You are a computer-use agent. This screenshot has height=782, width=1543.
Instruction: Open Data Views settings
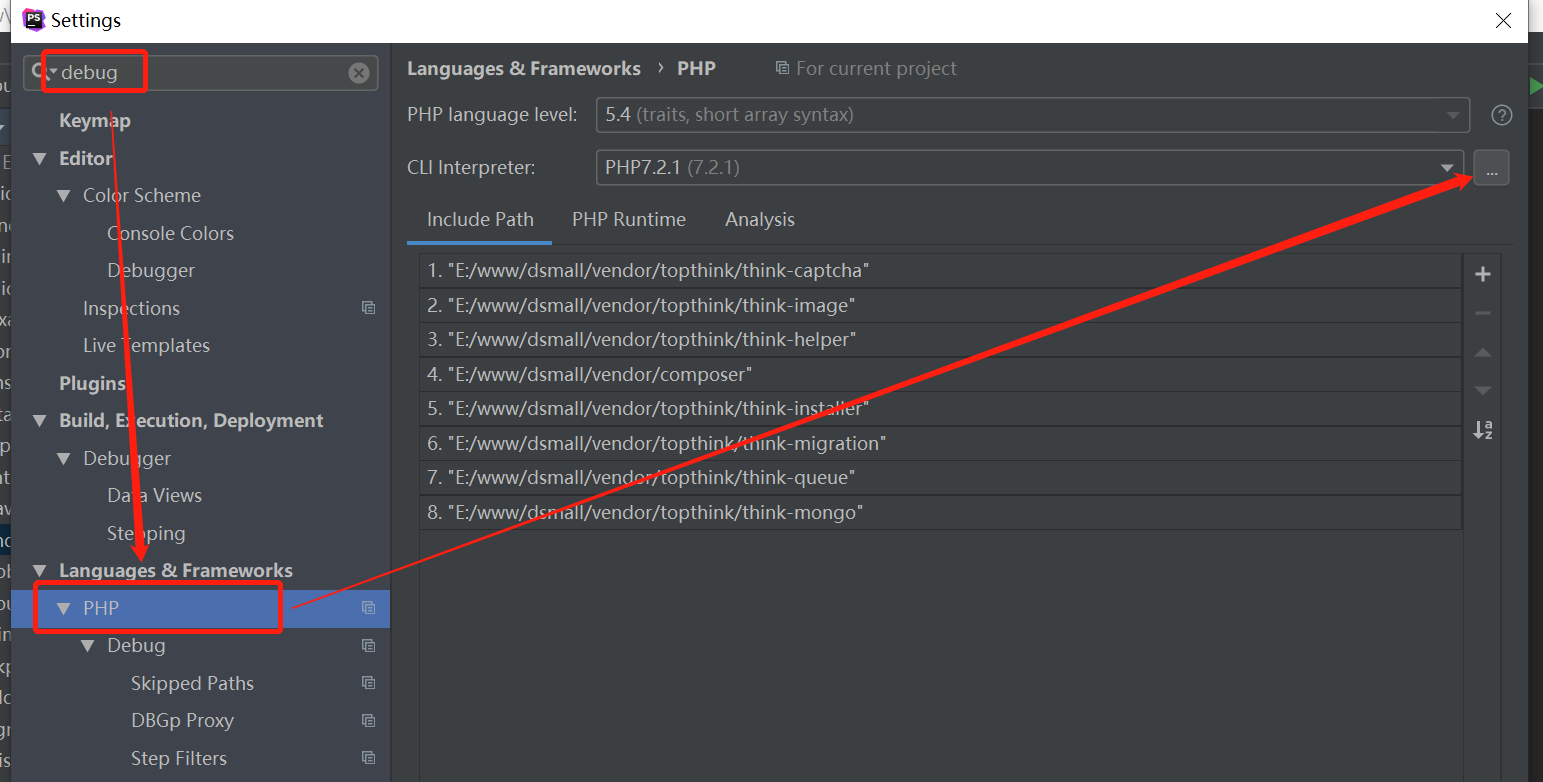(x=154, y=495)
